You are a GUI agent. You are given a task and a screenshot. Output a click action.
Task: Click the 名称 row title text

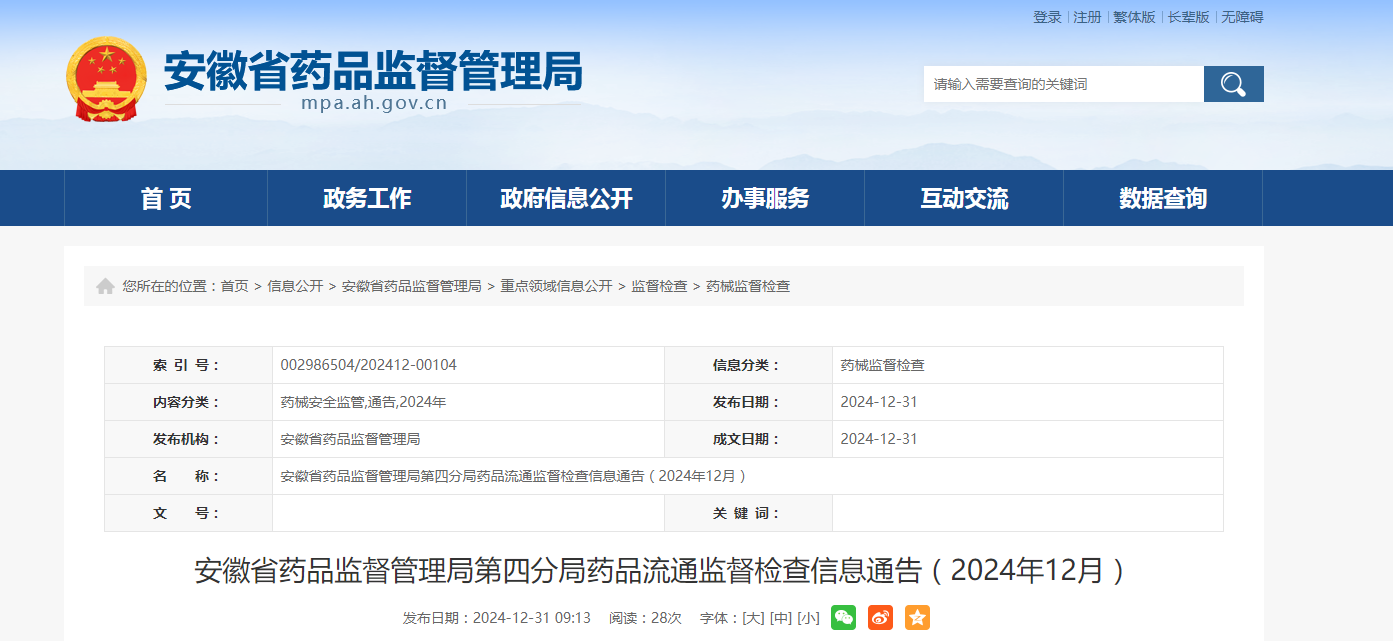click(x=514, y=476)
